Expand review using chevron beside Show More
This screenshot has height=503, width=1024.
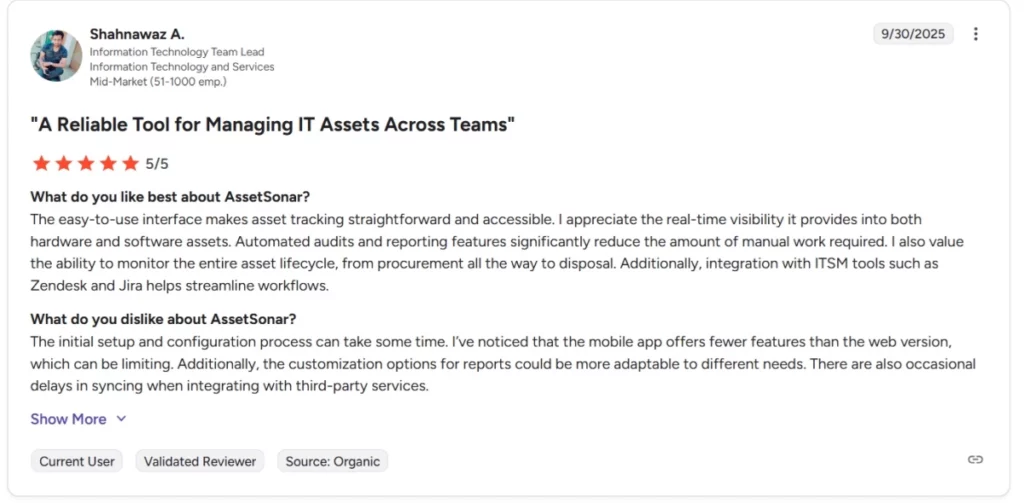pos(122,419)
